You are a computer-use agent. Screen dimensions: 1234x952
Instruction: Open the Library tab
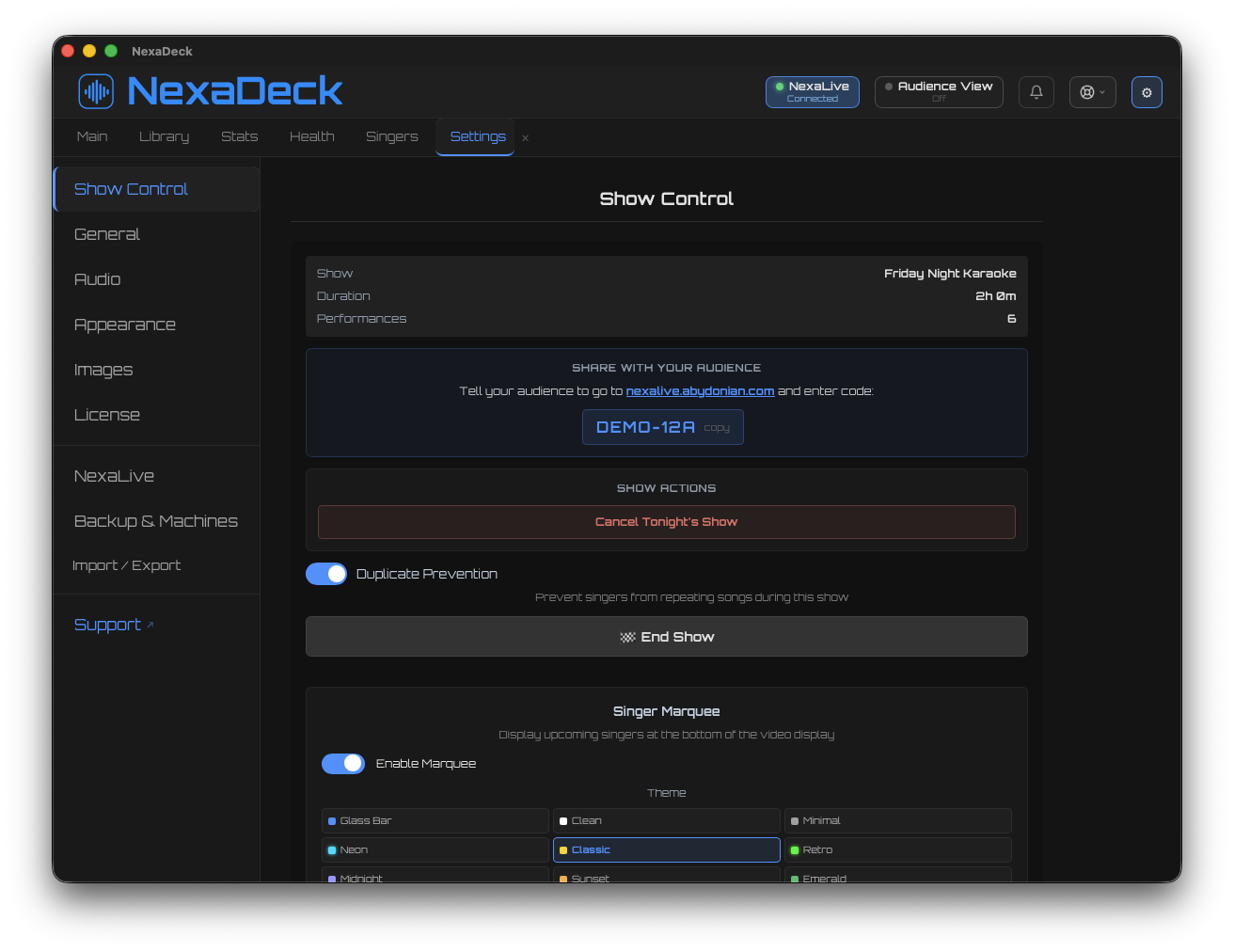coord(164,136)
